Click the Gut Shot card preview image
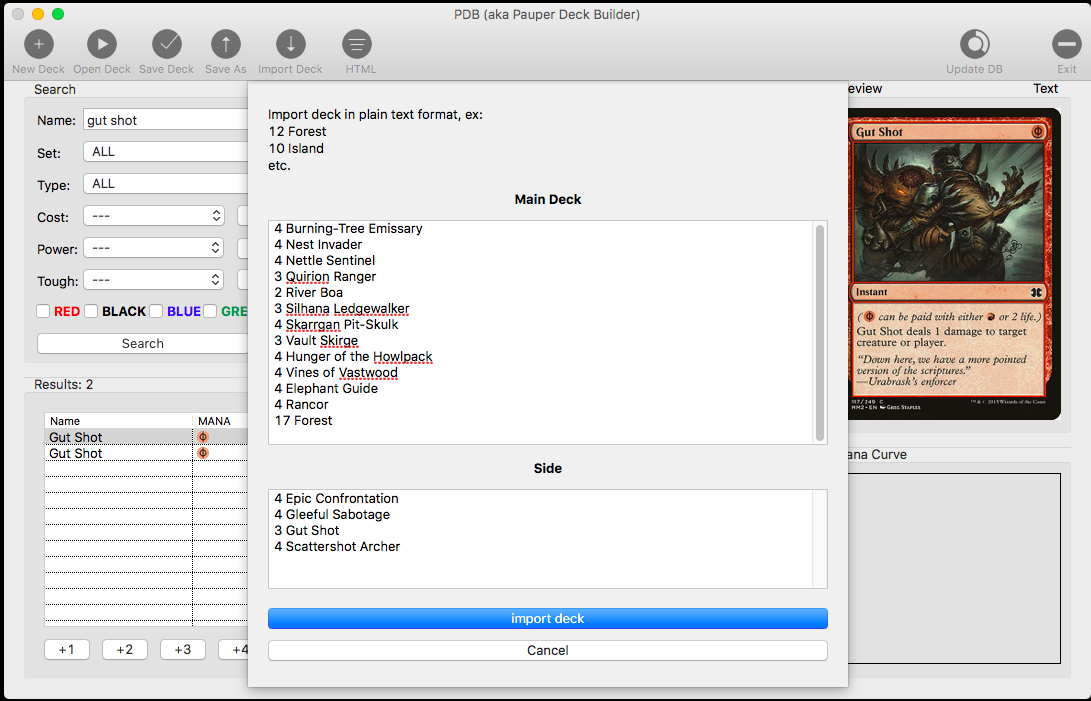1091x701 pixels. point(954,264)
